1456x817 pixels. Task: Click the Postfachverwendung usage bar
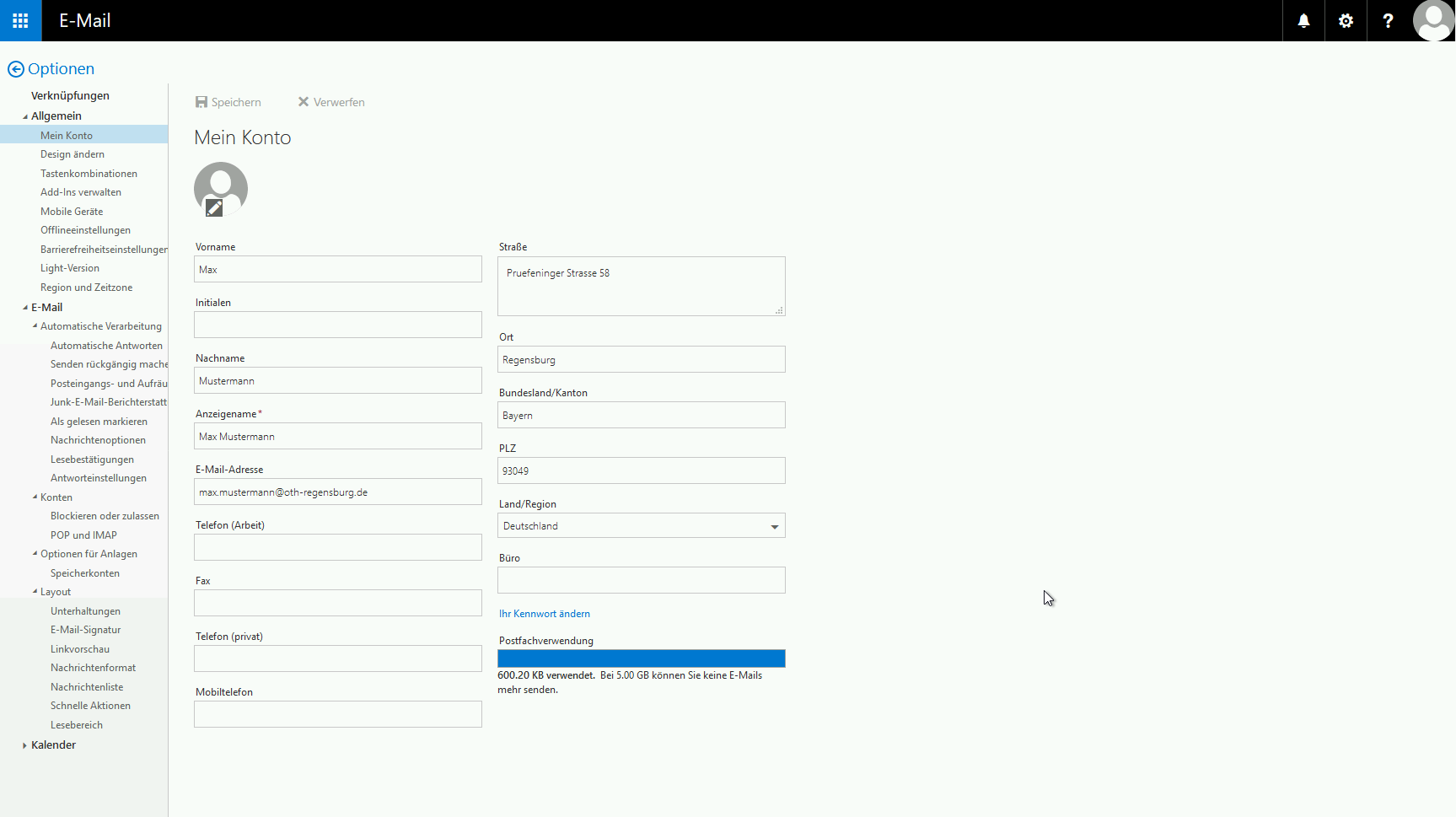[x=641, y=658]
